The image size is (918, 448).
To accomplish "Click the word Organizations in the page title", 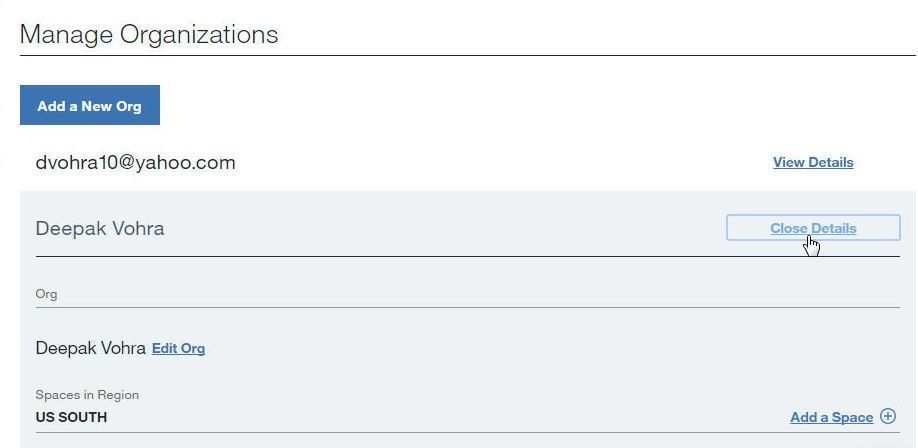I will (199, 34).
